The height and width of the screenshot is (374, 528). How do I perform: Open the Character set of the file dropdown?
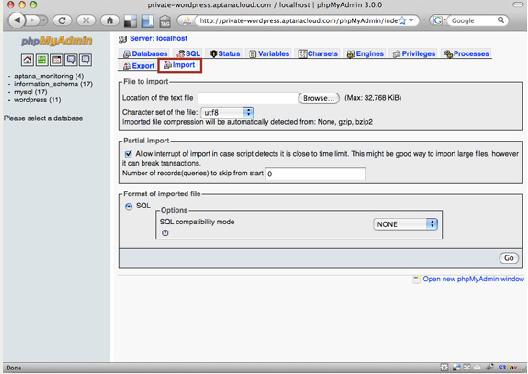click(227, 112)
